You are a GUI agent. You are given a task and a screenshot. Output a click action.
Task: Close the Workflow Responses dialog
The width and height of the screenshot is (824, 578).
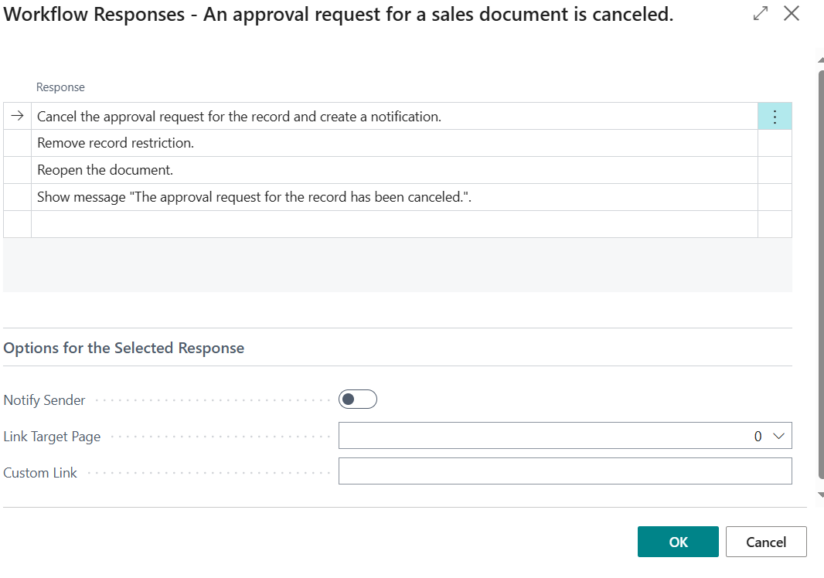(792, 13)
